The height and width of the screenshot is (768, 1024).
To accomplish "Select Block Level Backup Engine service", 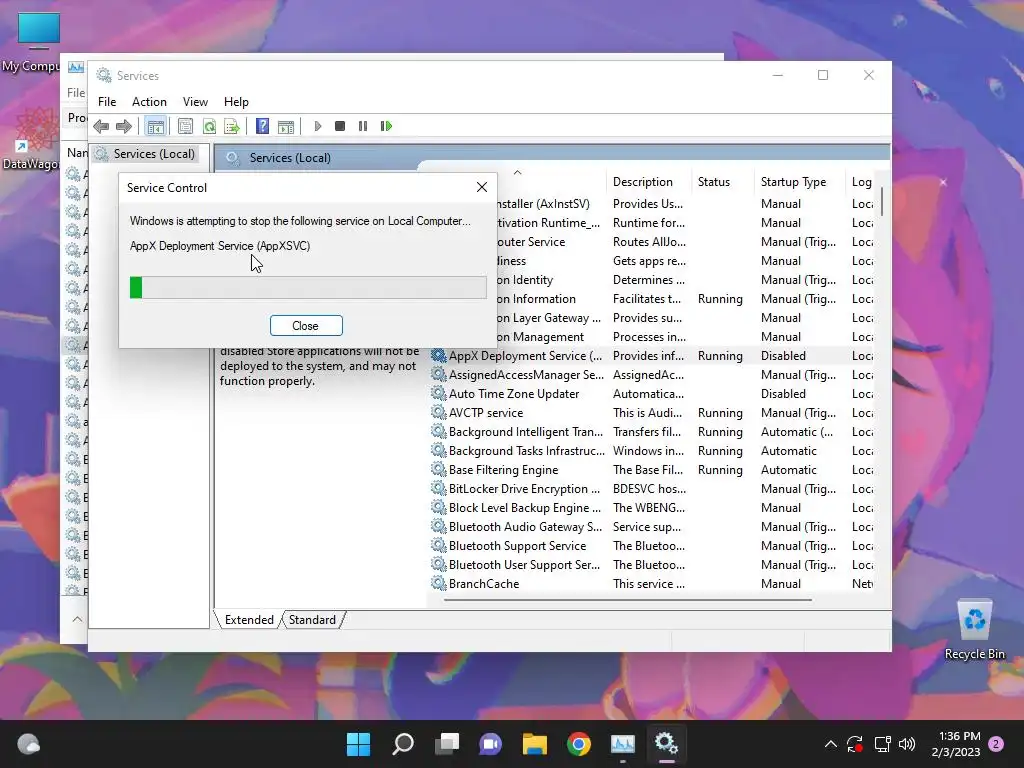I will [652, 507].
